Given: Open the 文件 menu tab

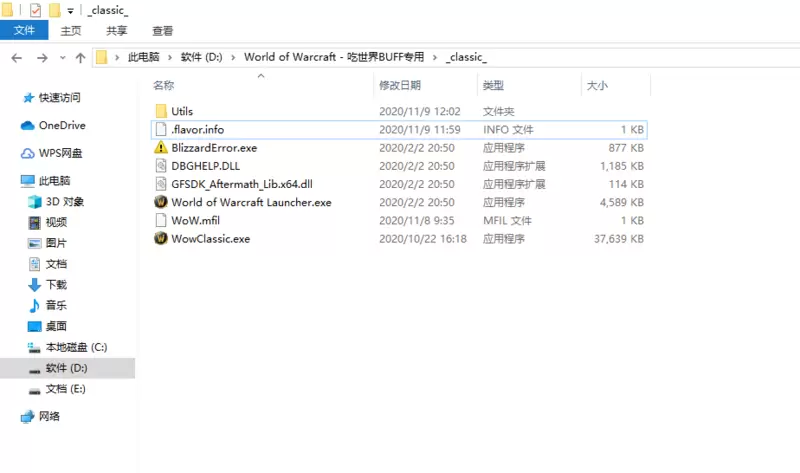Looking at the screenshot, I should tap(24, 31).
